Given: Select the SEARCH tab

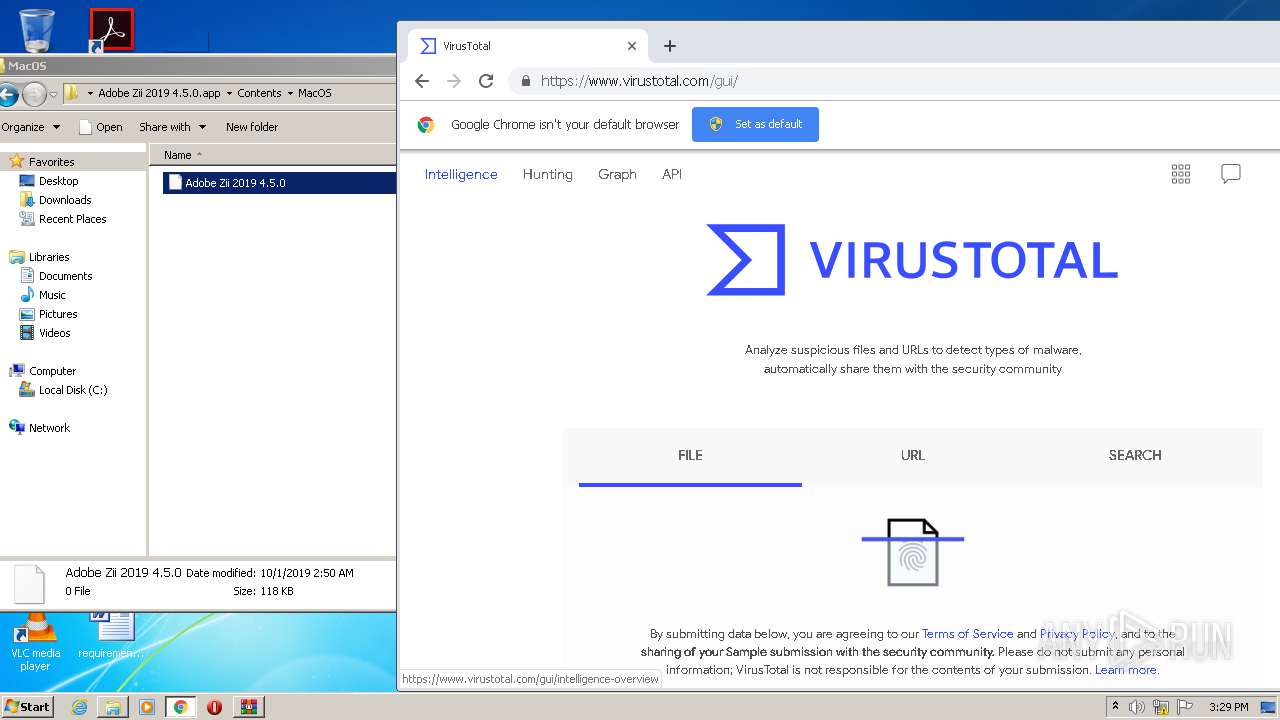Looking at the screenshot, I should pos(1135,455).
